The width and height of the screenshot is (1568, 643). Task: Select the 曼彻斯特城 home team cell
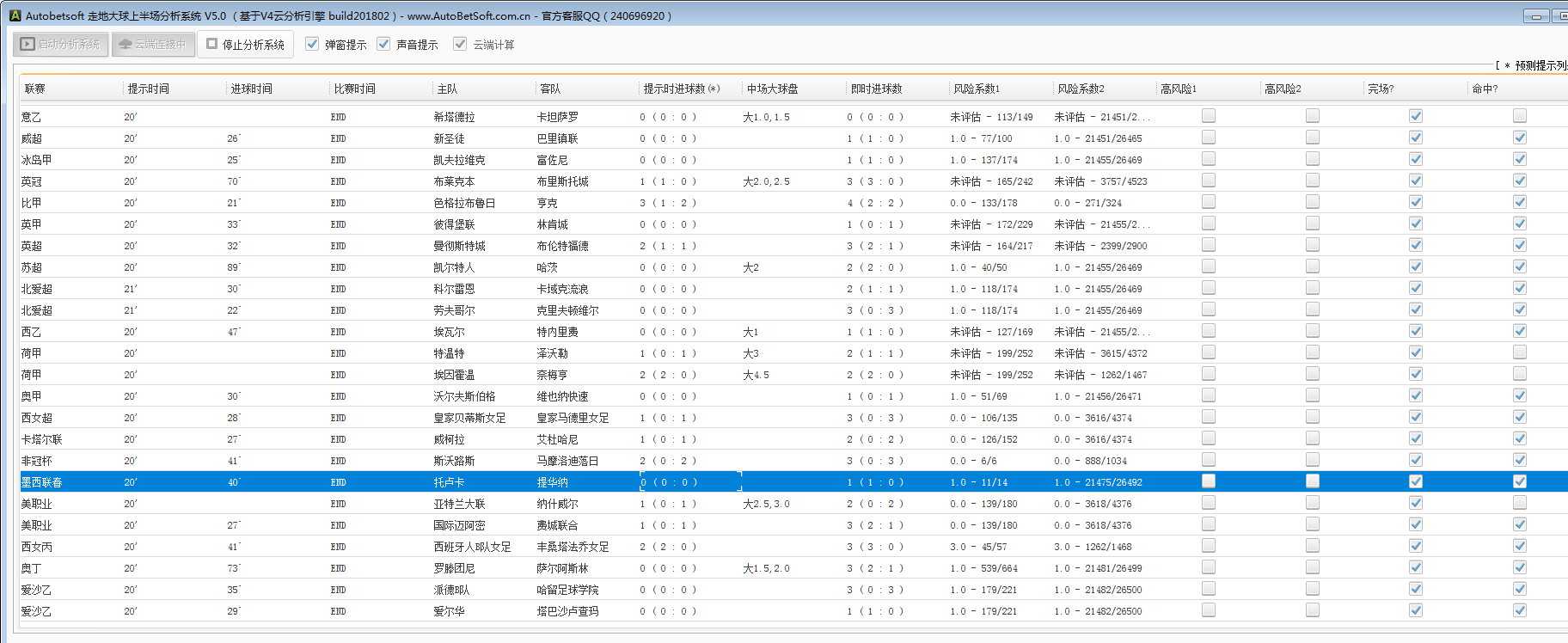click(459, 246)
